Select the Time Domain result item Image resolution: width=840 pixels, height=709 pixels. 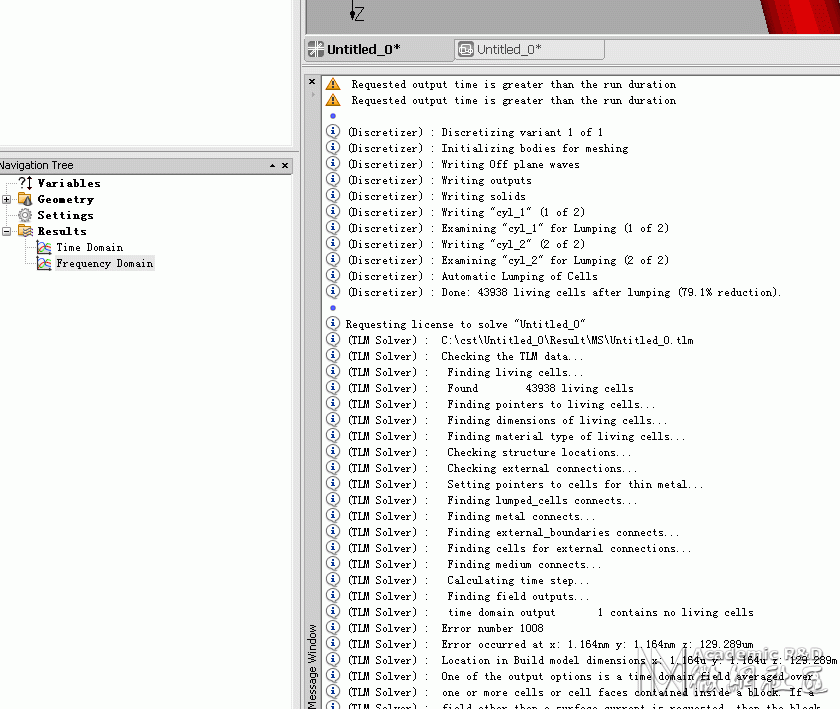click(90, 248)
